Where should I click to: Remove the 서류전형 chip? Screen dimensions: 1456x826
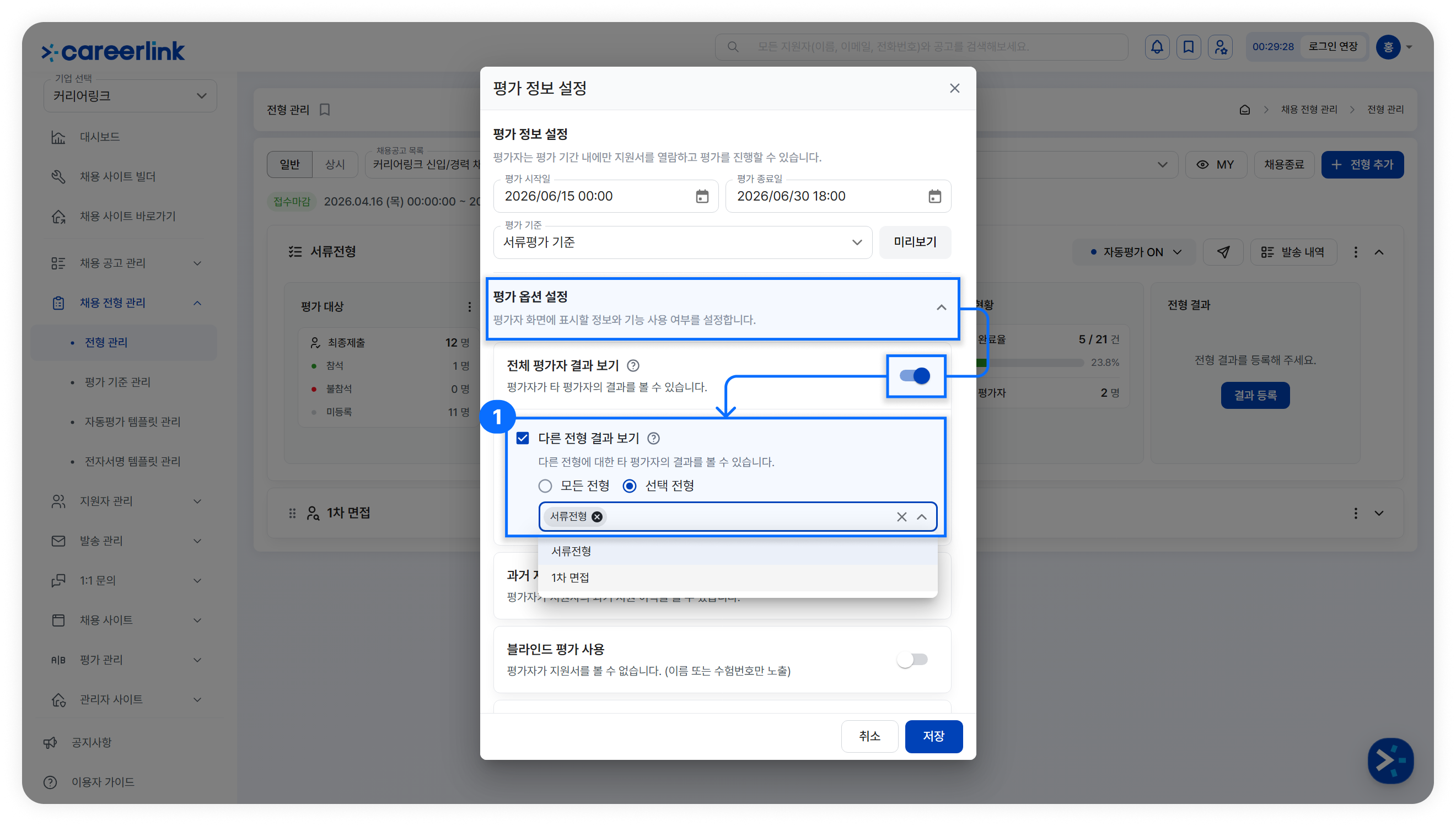coord(597,516)
